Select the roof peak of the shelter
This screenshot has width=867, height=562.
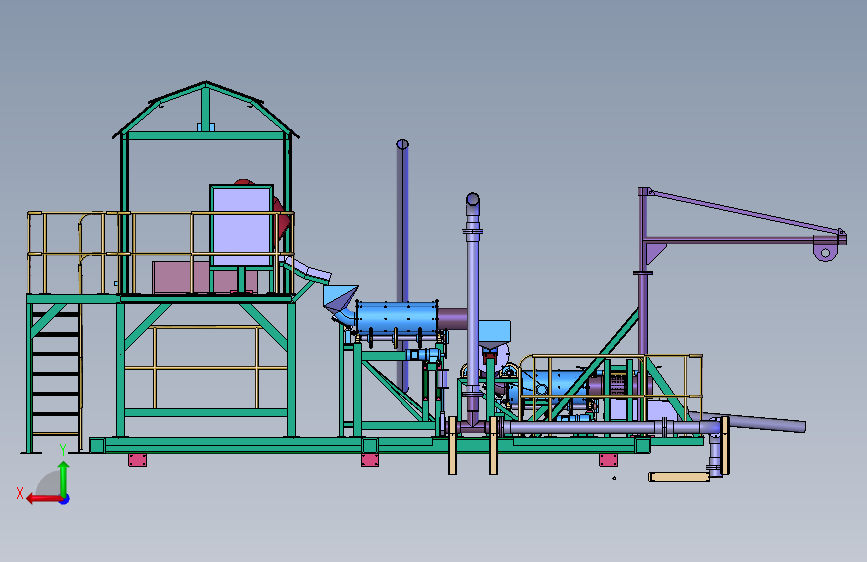click(206, 84)
